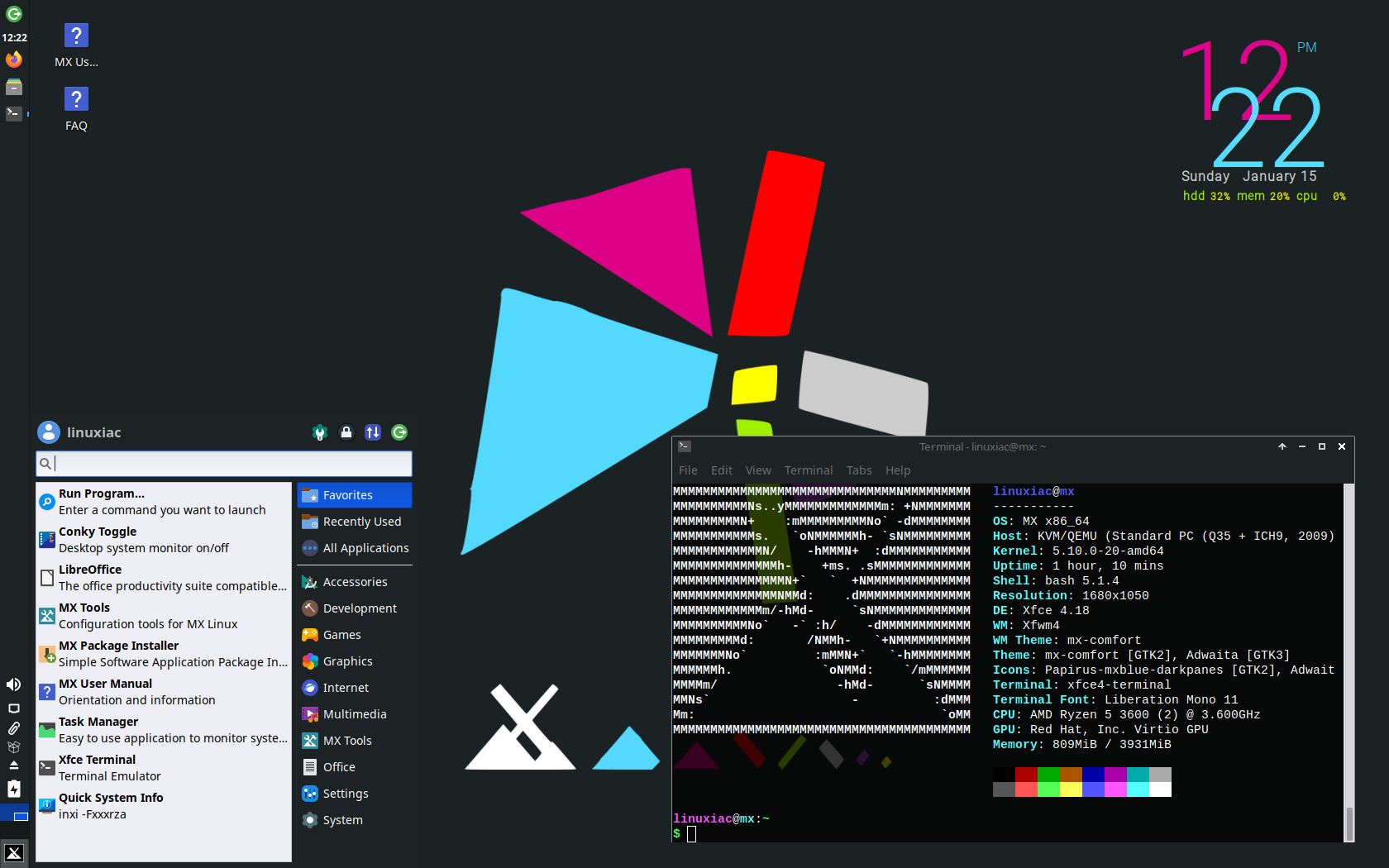This screenshot has height=868, width=1389.
Task: Select the All Applications category
Action: click(355, 548)
